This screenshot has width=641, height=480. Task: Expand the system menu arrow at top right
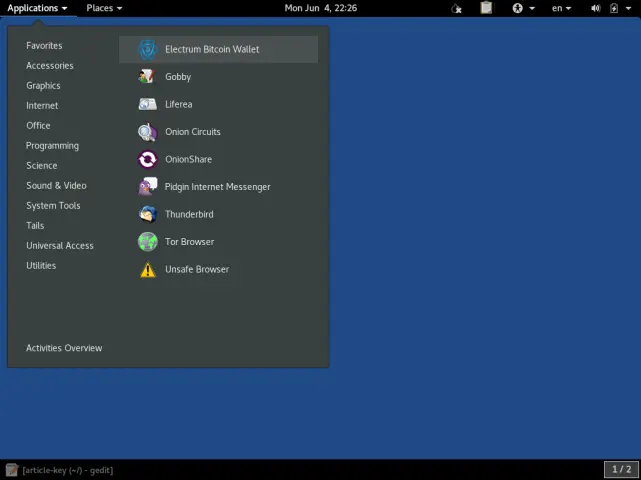(x=629, y=8)
